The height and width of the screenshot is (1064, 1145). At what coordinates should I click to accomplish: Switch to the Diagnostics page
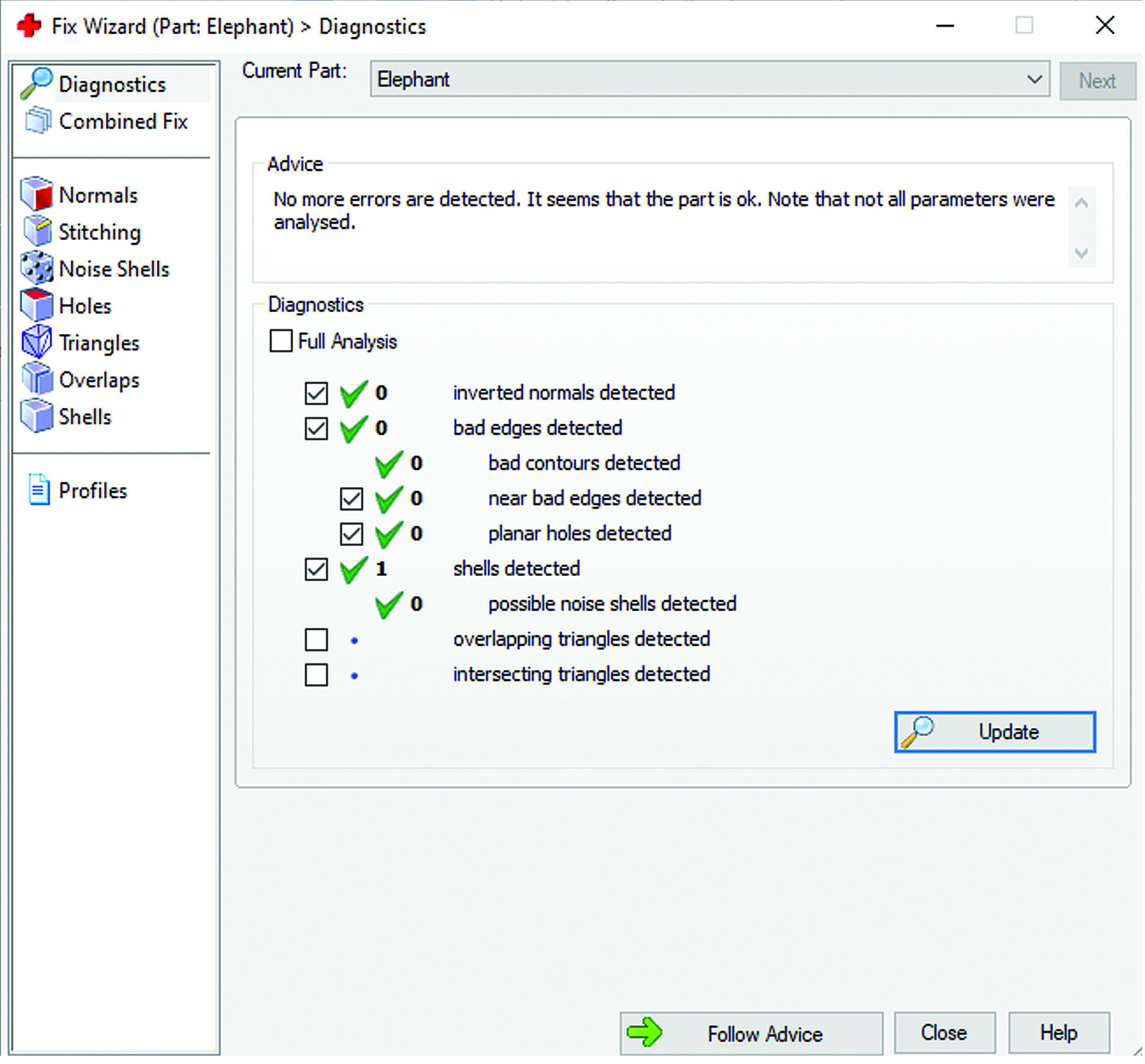tap(112, 84)
